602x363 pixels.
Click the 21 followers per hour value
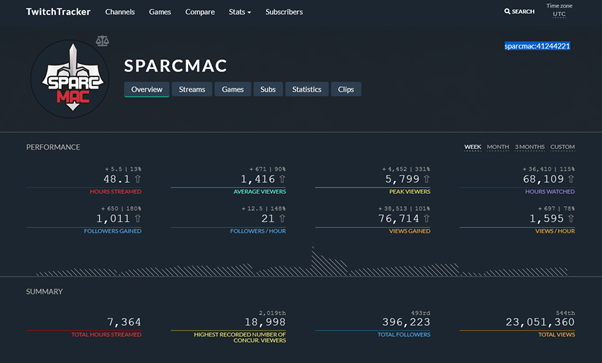click(268, 219)
